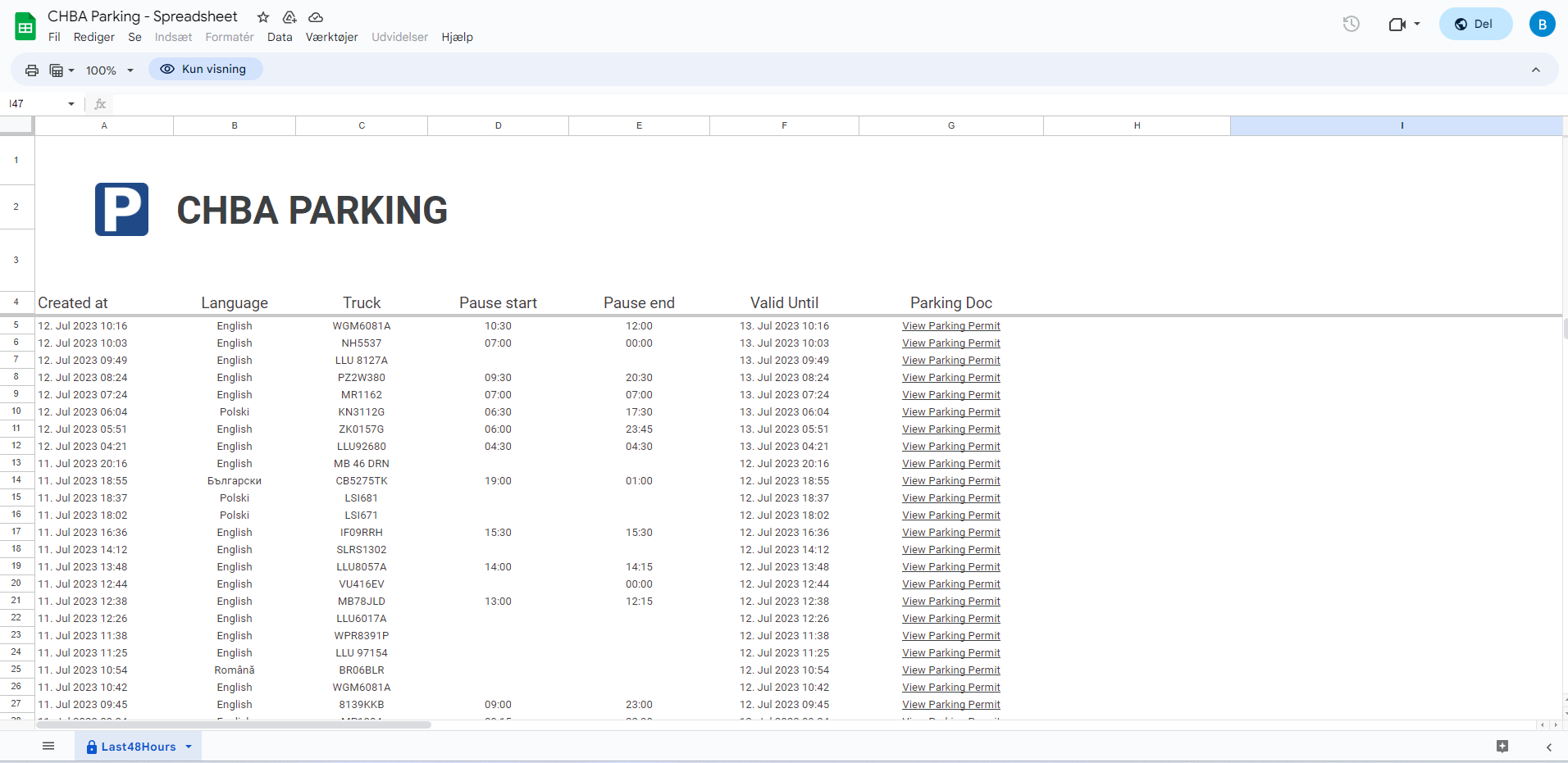Open the filter views icon
This screenshot has width=1568, height=763.
[57, 70]
